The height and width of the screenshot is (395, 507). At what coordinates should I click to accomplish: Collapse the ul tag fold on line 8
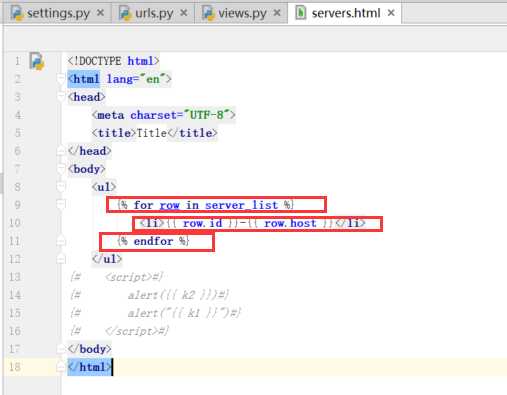[x=61, y=187]
